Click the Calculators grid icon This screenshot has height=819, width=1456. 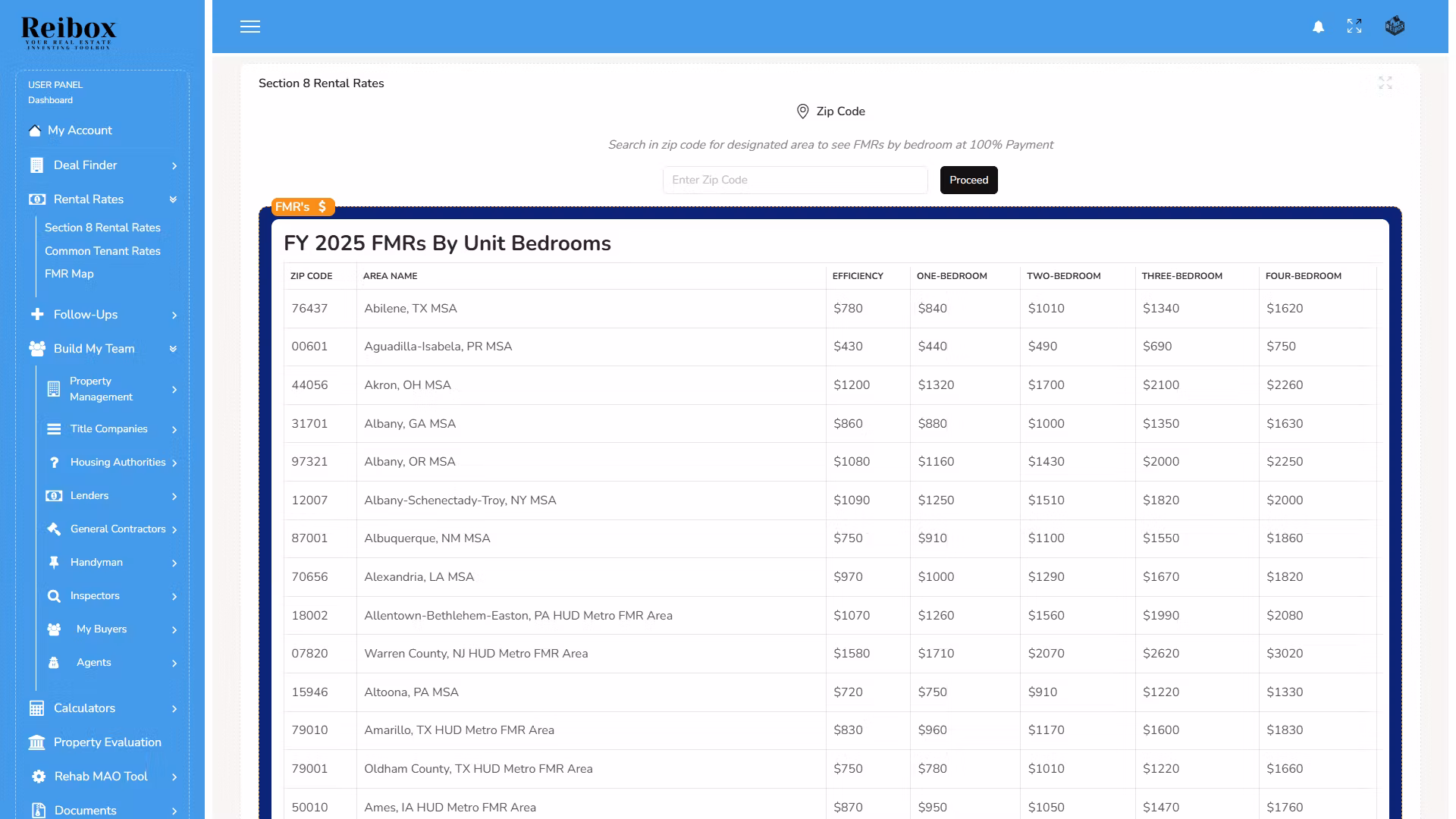click(x=36, y=708)
